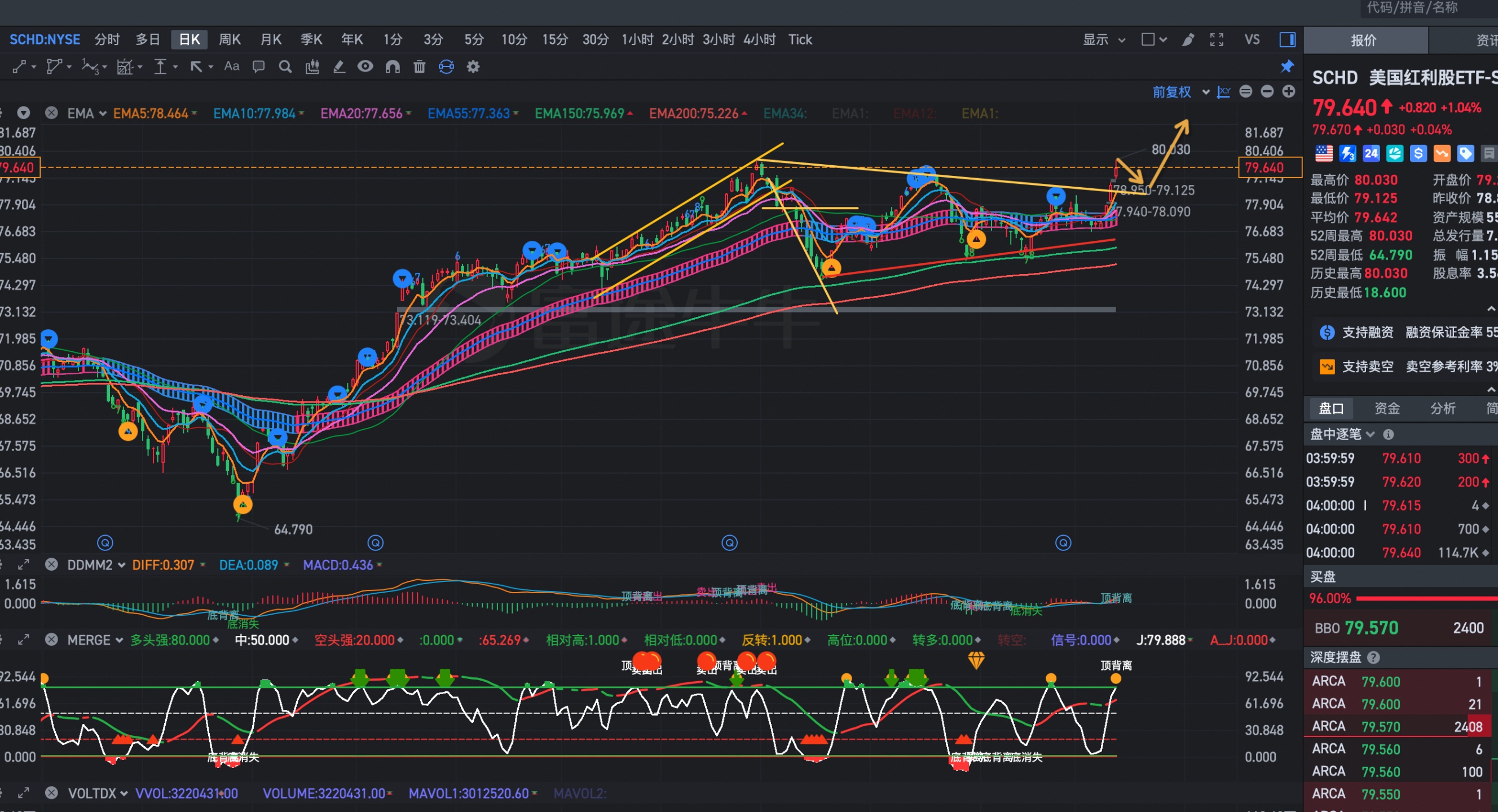
Task: Open chart drawing settings gear
Action: point(473,67)
